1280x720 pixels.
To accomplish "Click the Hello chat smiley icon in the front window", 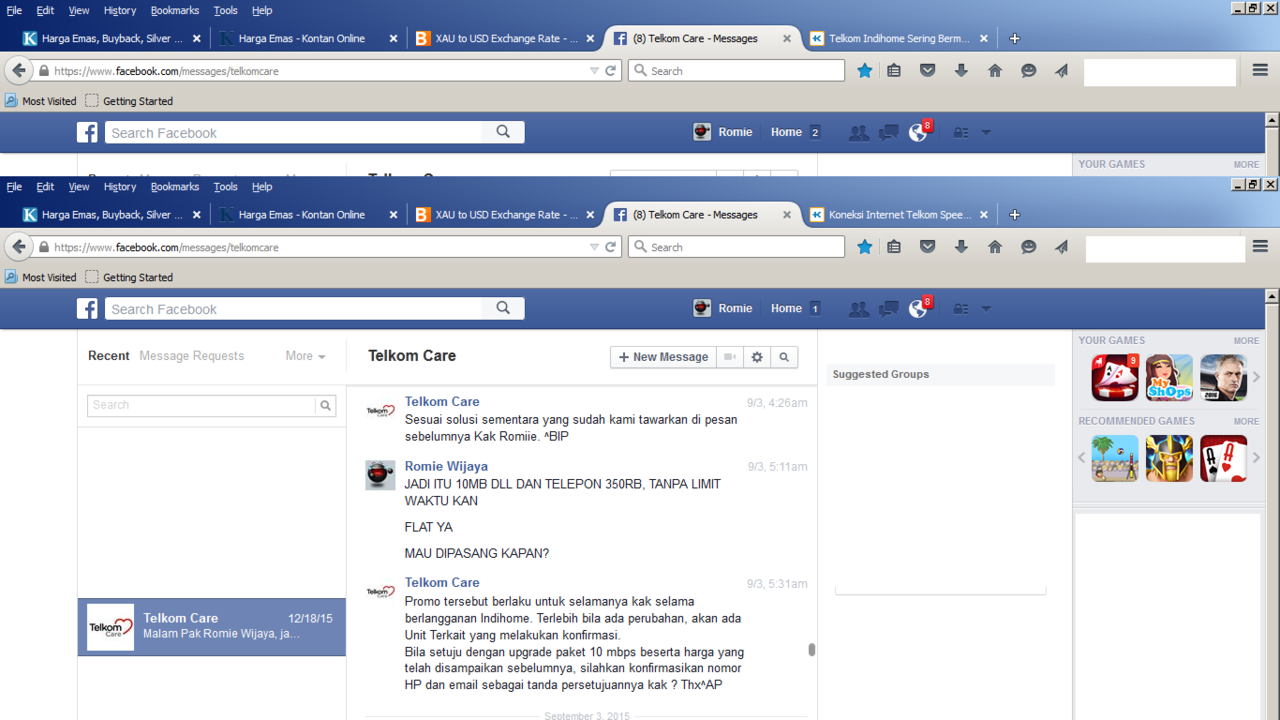I will pyautogui.click(x=1029, y=247).
